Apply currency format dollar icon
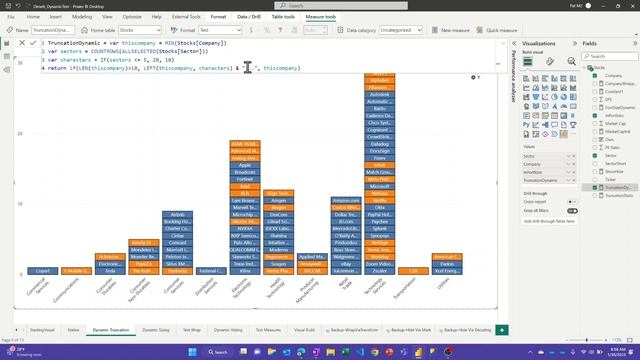This screenshot has height=360, width=640. (x=251, y=30)
